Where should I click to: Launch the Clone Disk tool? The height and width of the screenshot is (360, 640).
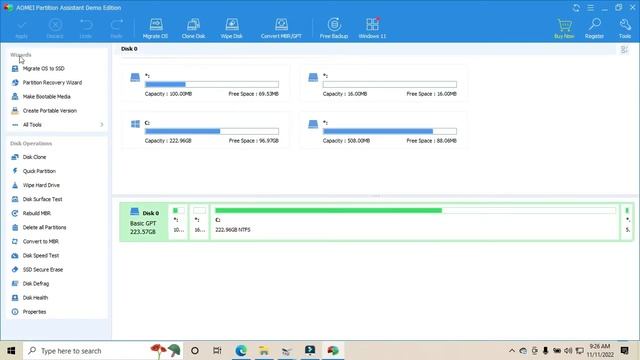point(193,28)
